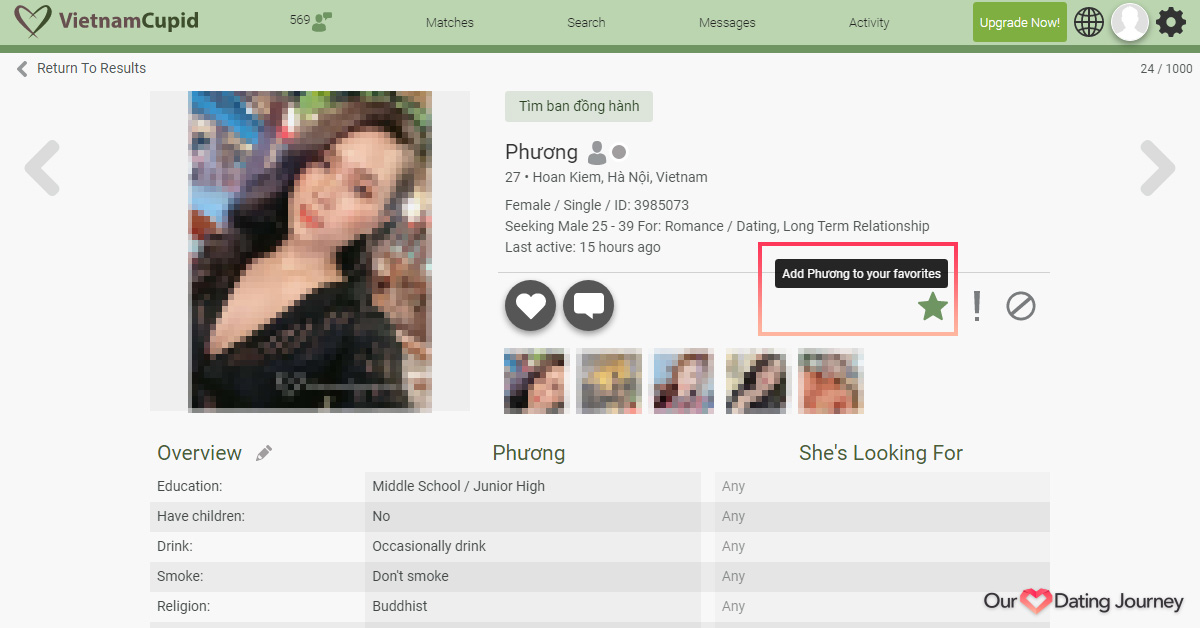Screen dimensions: 1200x628
Task: Click the online members count icon
Action: point(321,22)
